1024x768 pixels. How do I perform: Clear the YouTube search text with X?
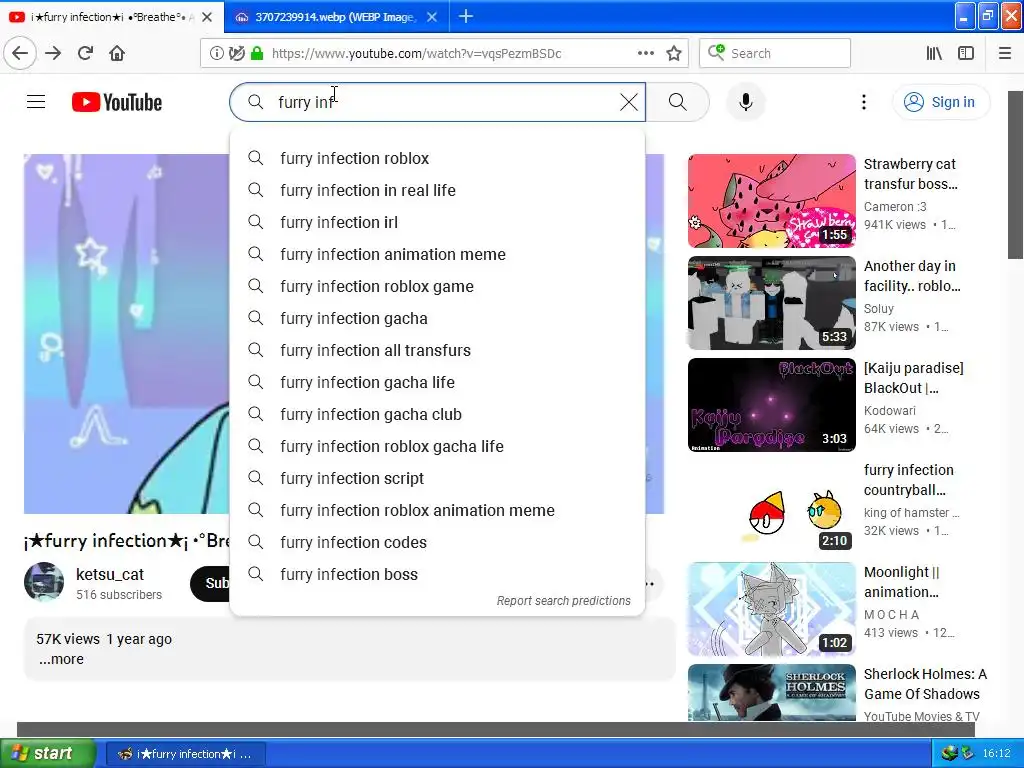(629, 102)
